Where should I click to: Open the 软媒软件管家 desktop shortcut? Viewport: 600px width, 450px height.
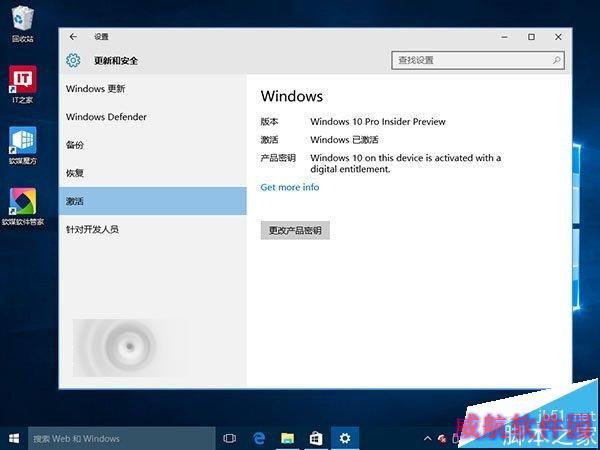(x=23, y=207)
